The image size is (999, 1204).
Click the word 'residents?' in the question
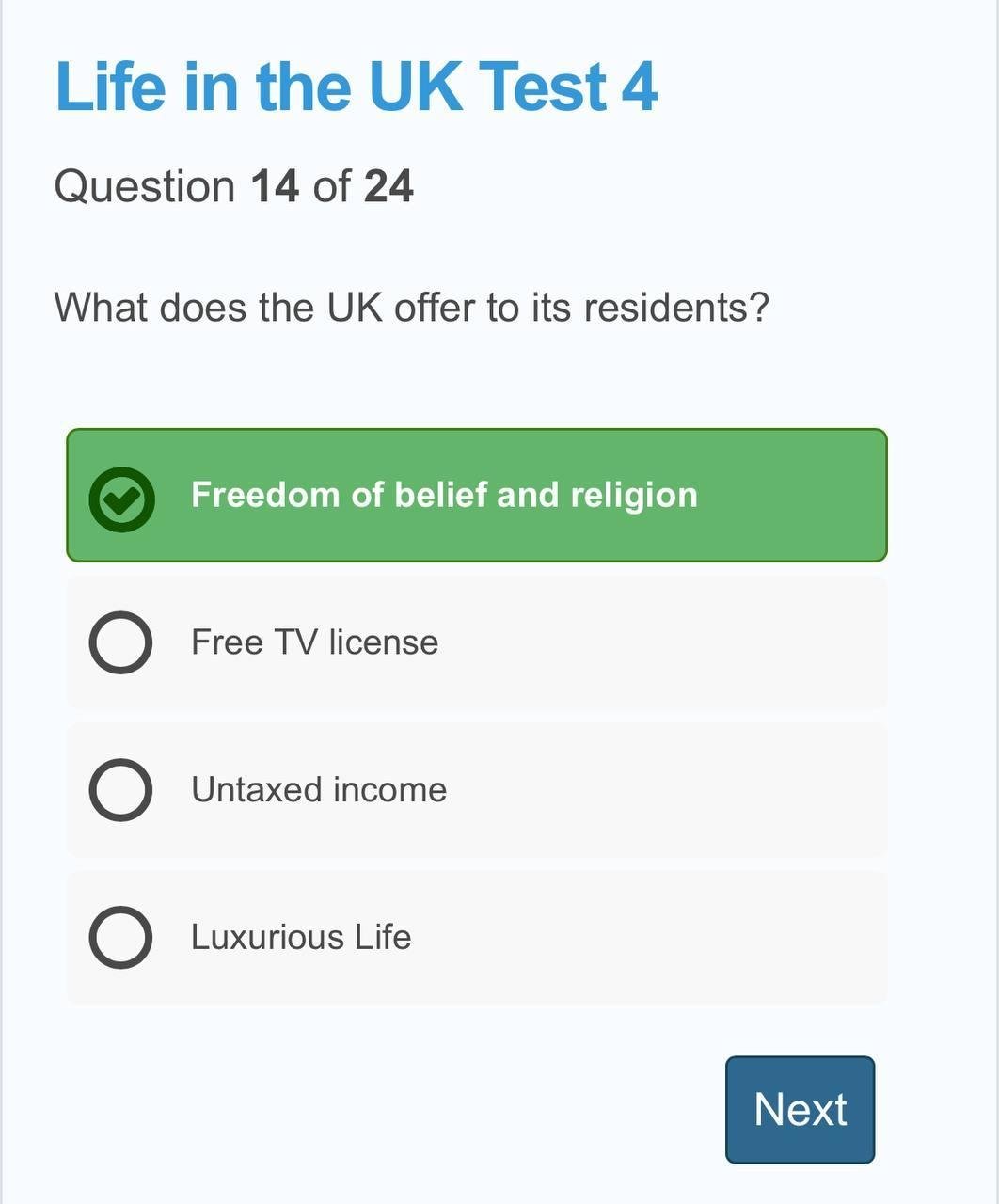click(x=676, y=308)
